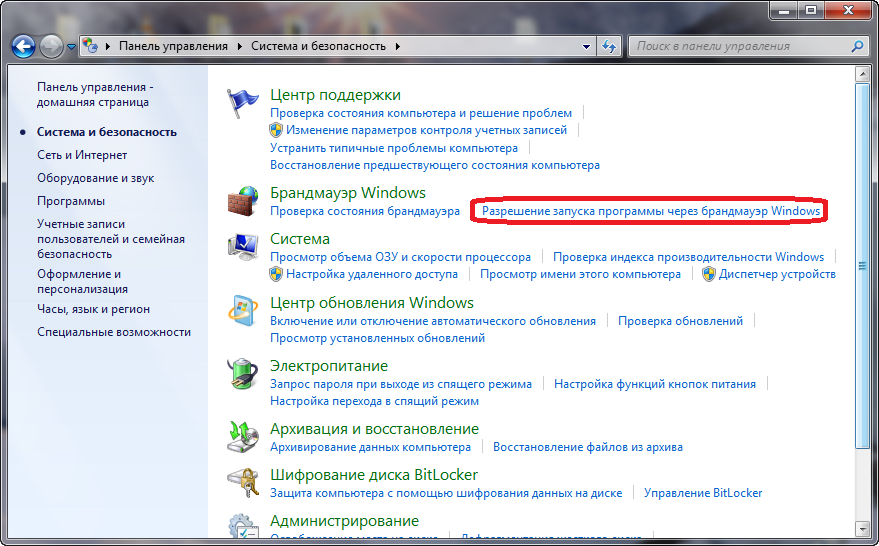Open Проверка индекса производительности Windows
879x546 pixels.
click(x=688, y=257)
